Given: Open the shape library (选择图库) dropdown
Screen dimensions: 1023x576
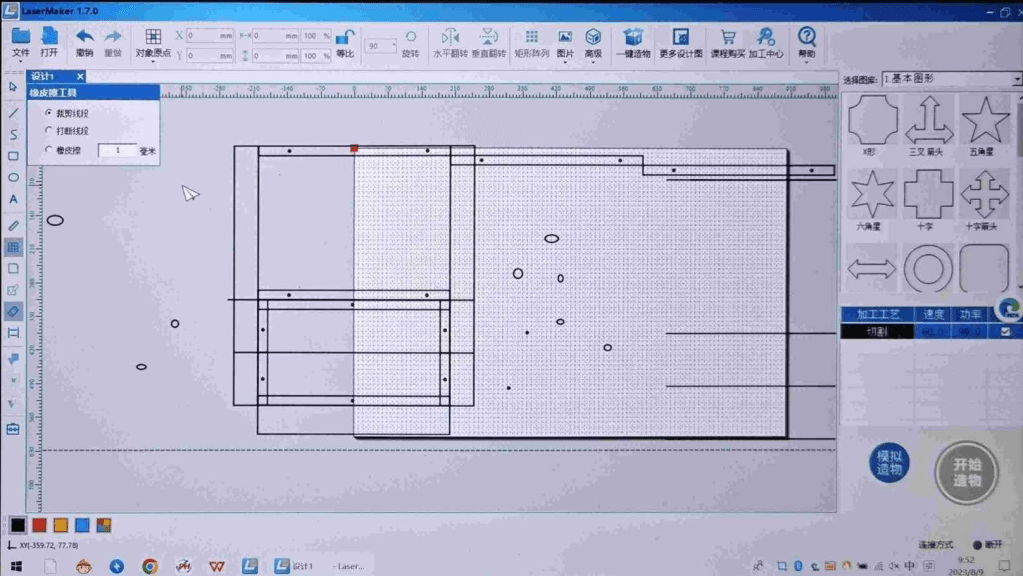Looking at the screenshot, I should 945,78.
